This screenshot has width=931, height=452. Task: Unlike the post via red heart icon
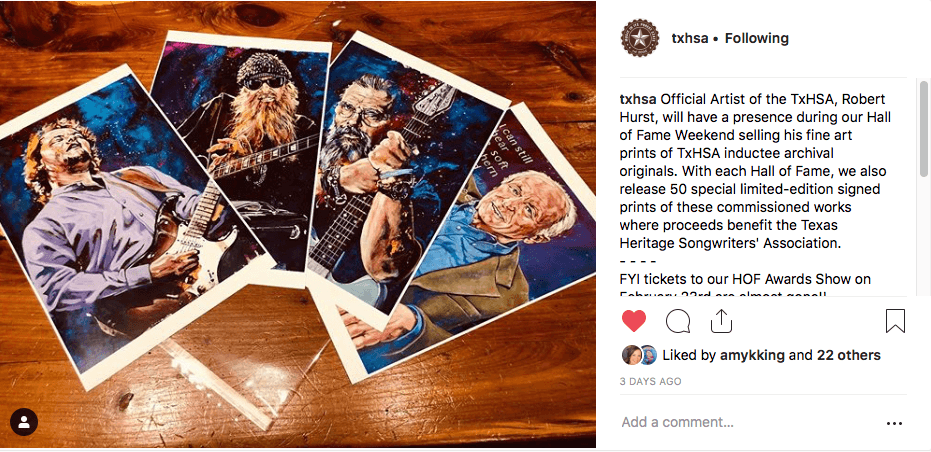(634, 321)
